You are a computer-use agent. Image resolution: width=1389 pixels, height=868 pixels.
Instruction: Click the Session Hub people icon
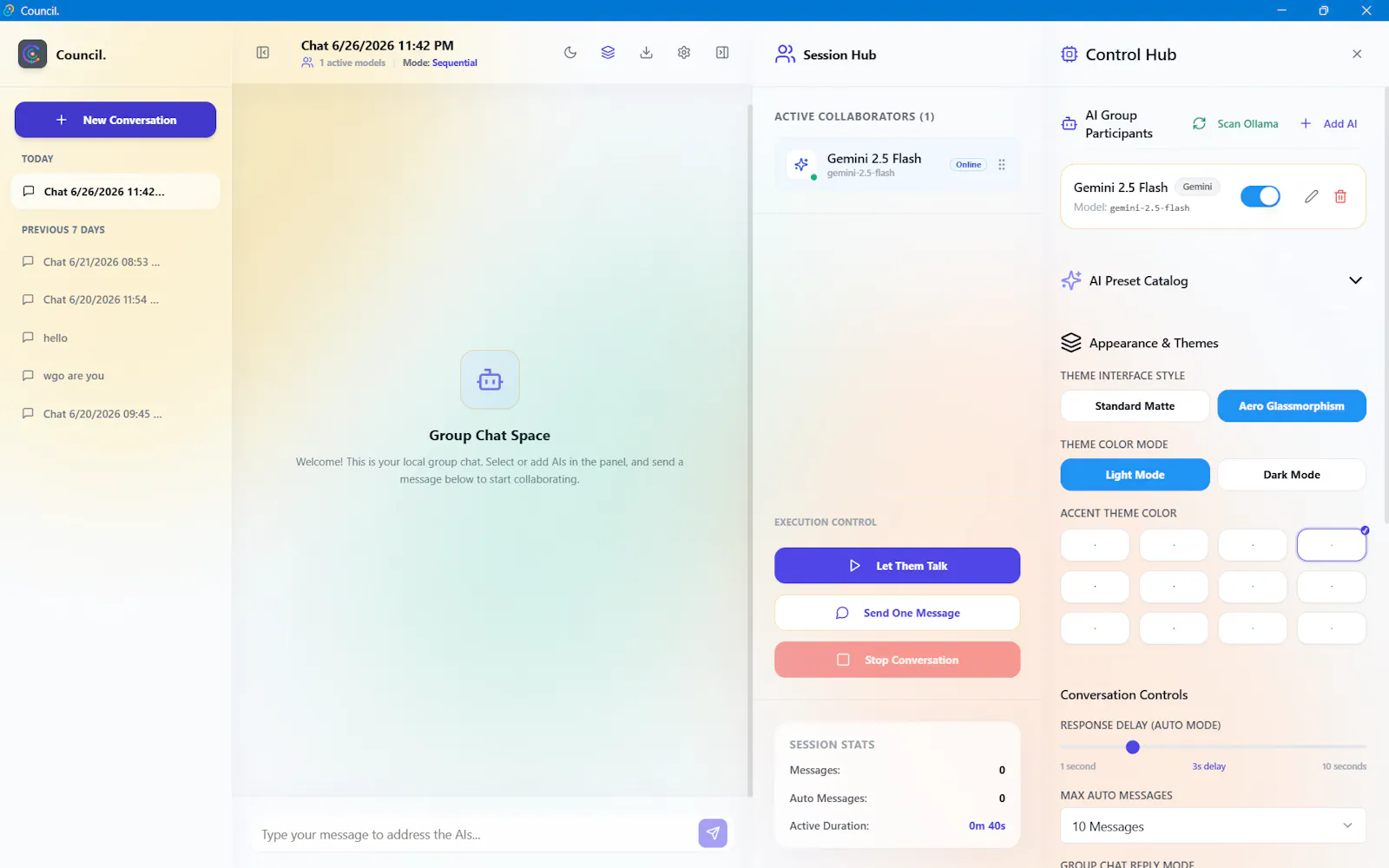[785, 54]
